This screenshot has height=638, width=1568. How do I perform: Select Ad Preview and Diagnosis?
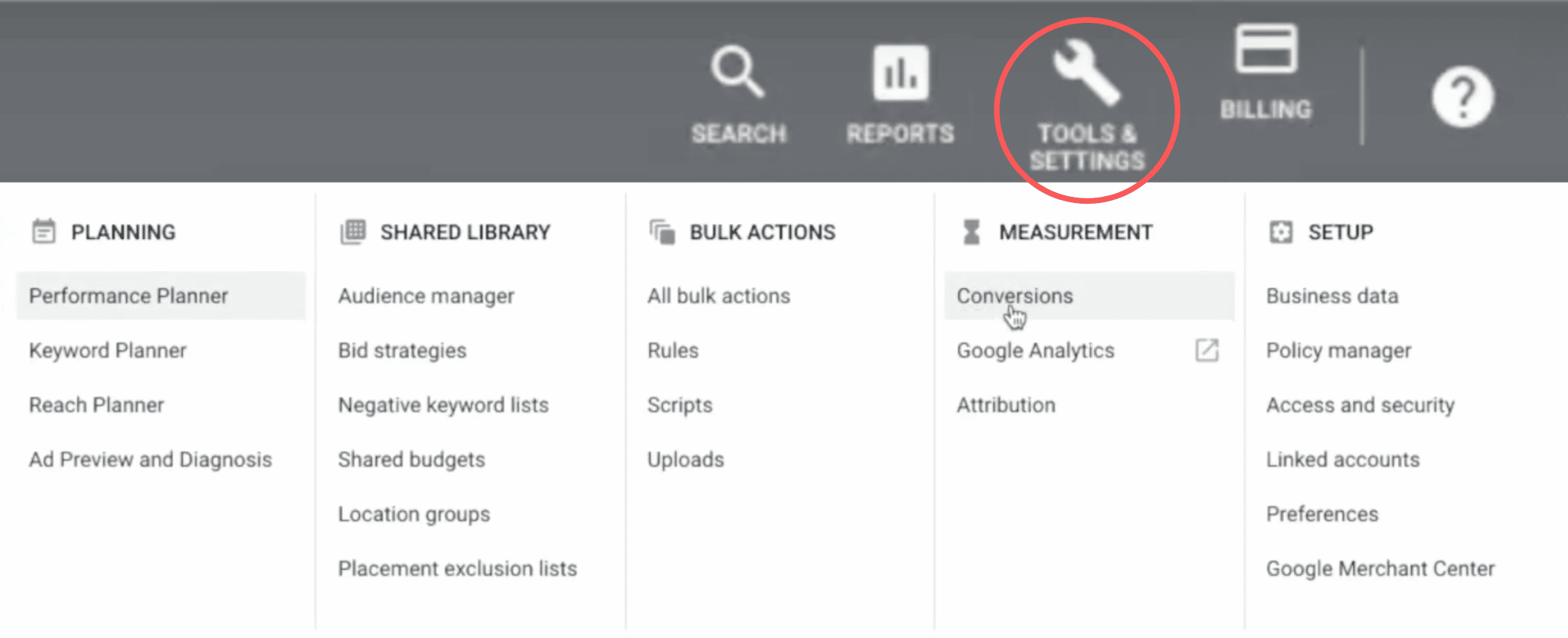click(x=151, y=460)
